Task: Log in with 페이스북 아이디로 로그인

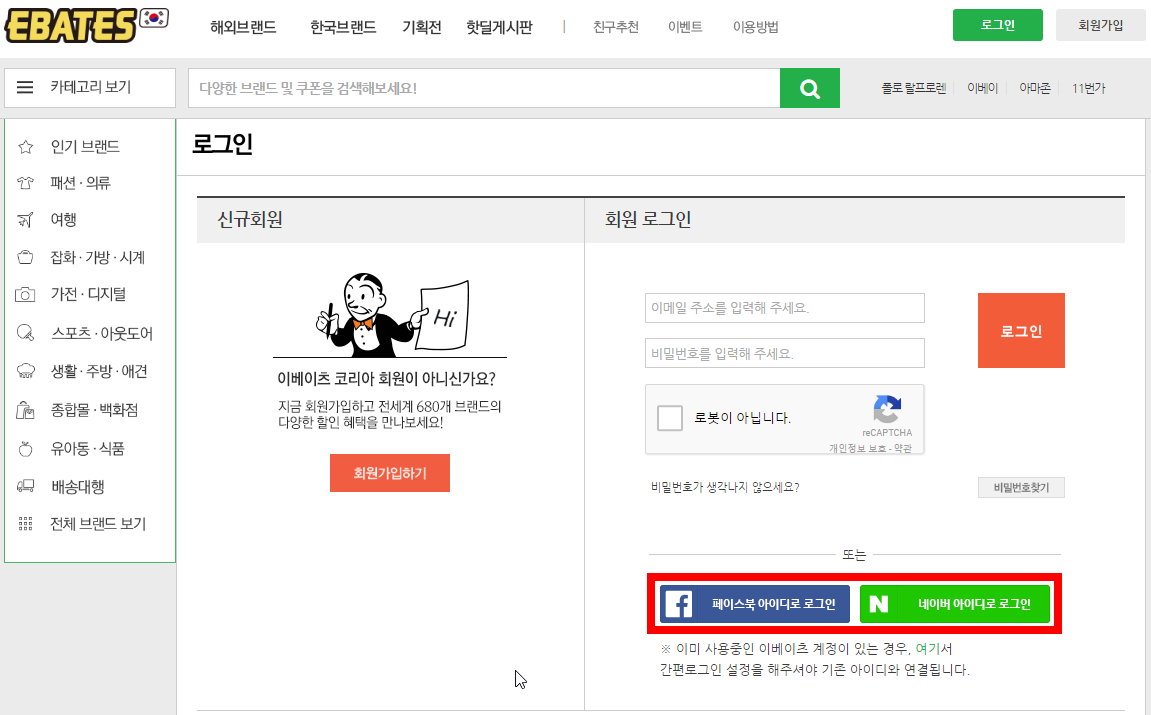Action: tap(755, 604)
